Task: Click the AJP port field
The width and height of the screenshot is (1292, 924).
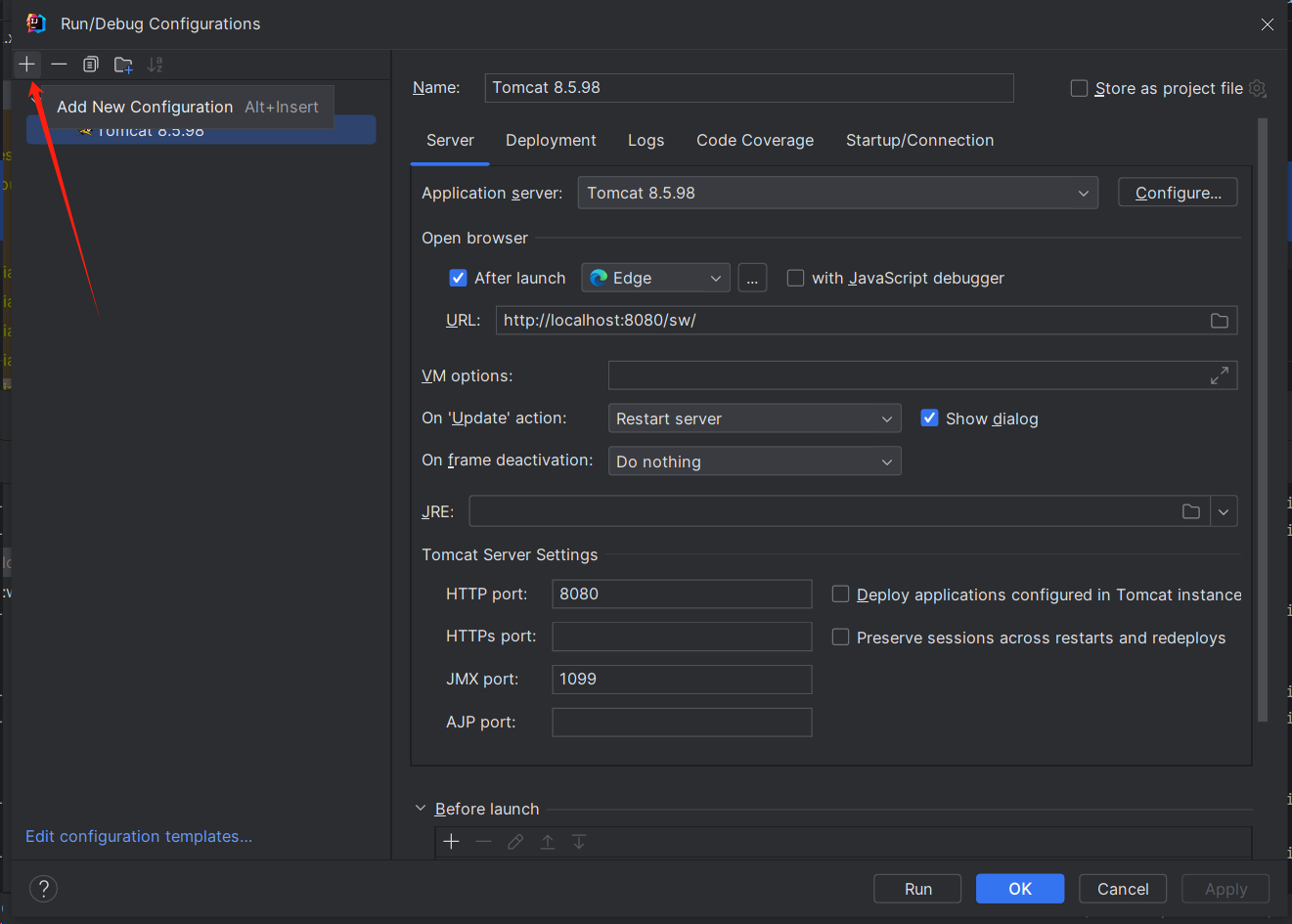Action: pos(682,723)
